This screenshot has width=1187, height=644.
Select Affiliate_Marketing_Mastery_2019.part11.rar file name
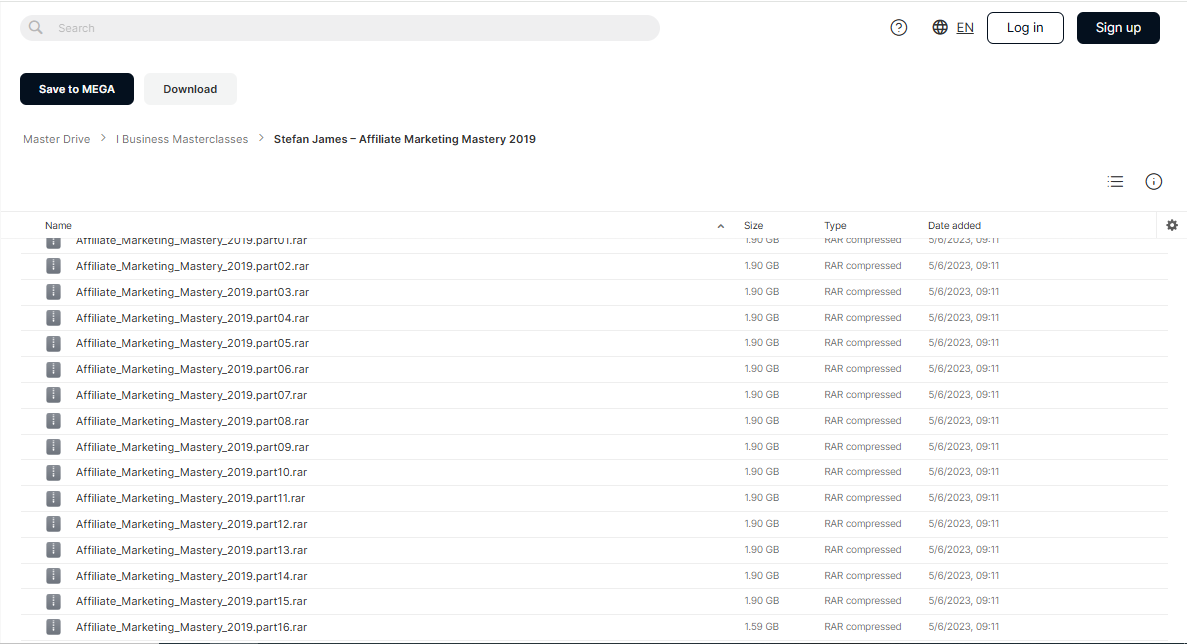[191, 498]
